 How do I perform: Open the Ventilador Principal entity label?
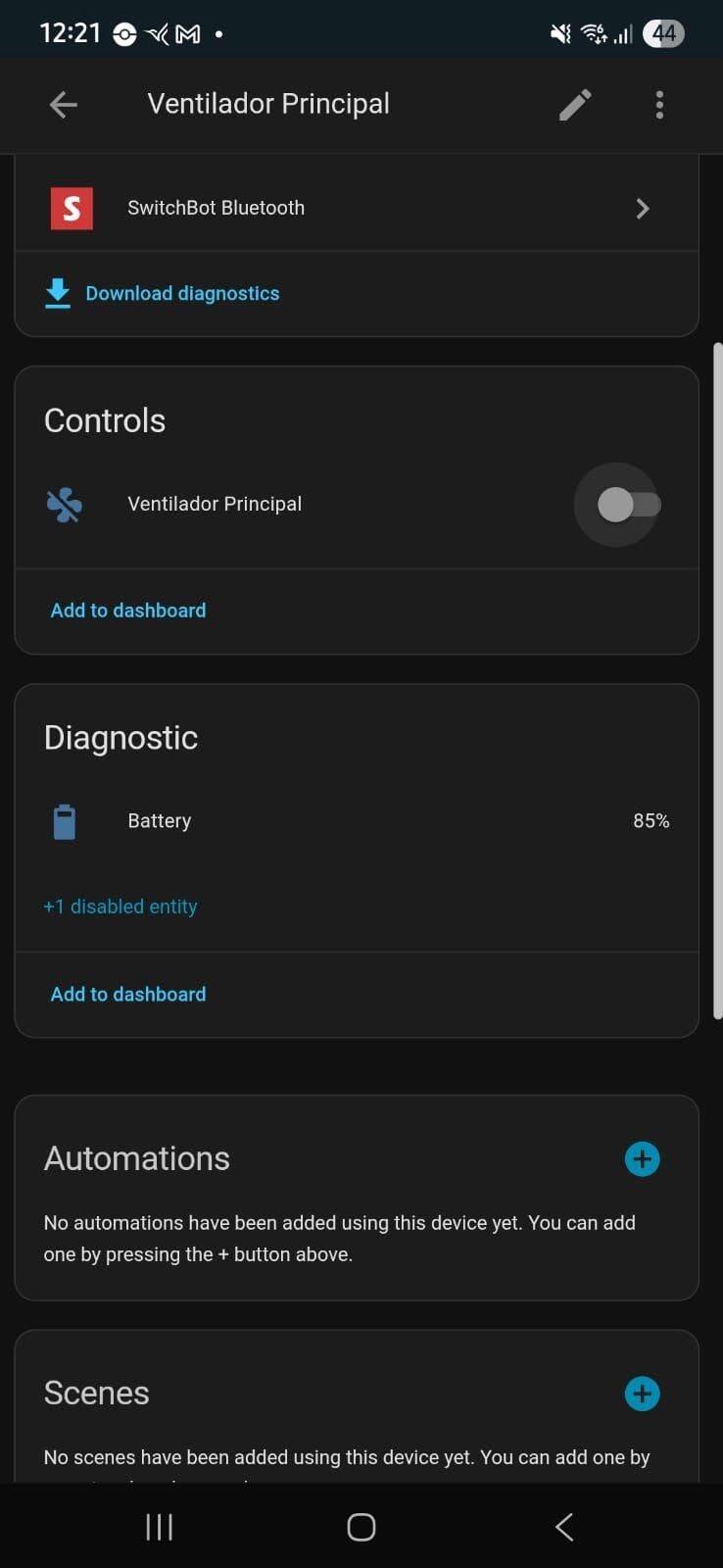click(215, 505)
